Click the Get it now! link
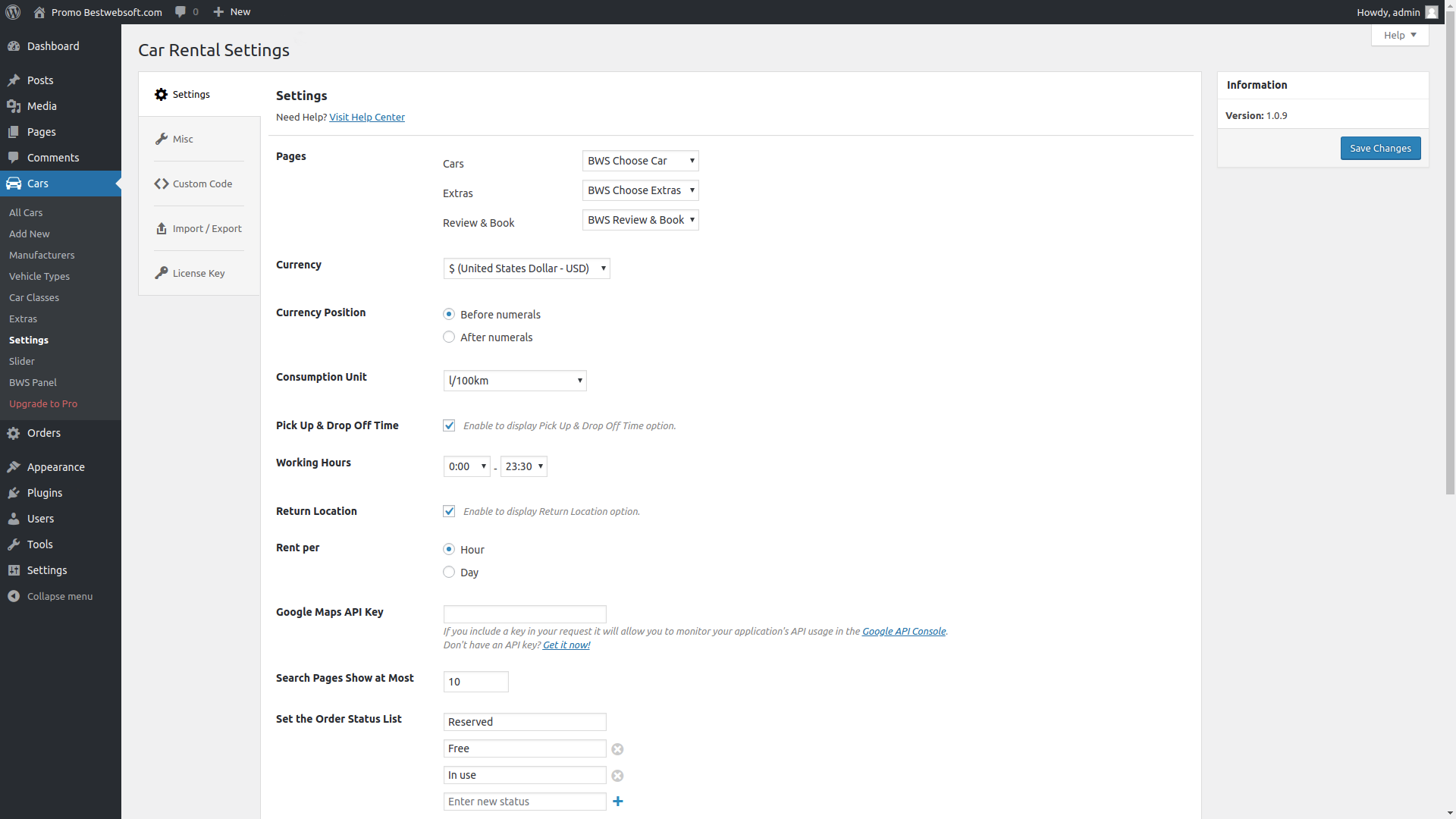Image resolution: width=1456 pixels, height=819 pixels. (x=566, y=645)
